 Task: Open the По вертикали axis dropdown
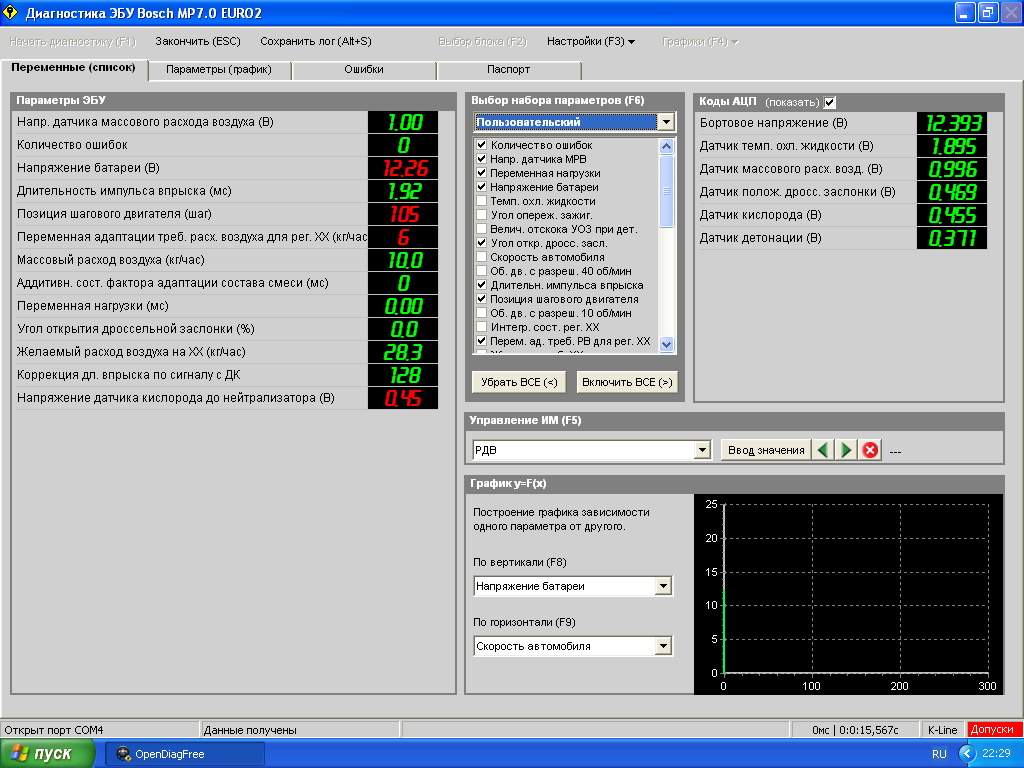tap(663, 586)
